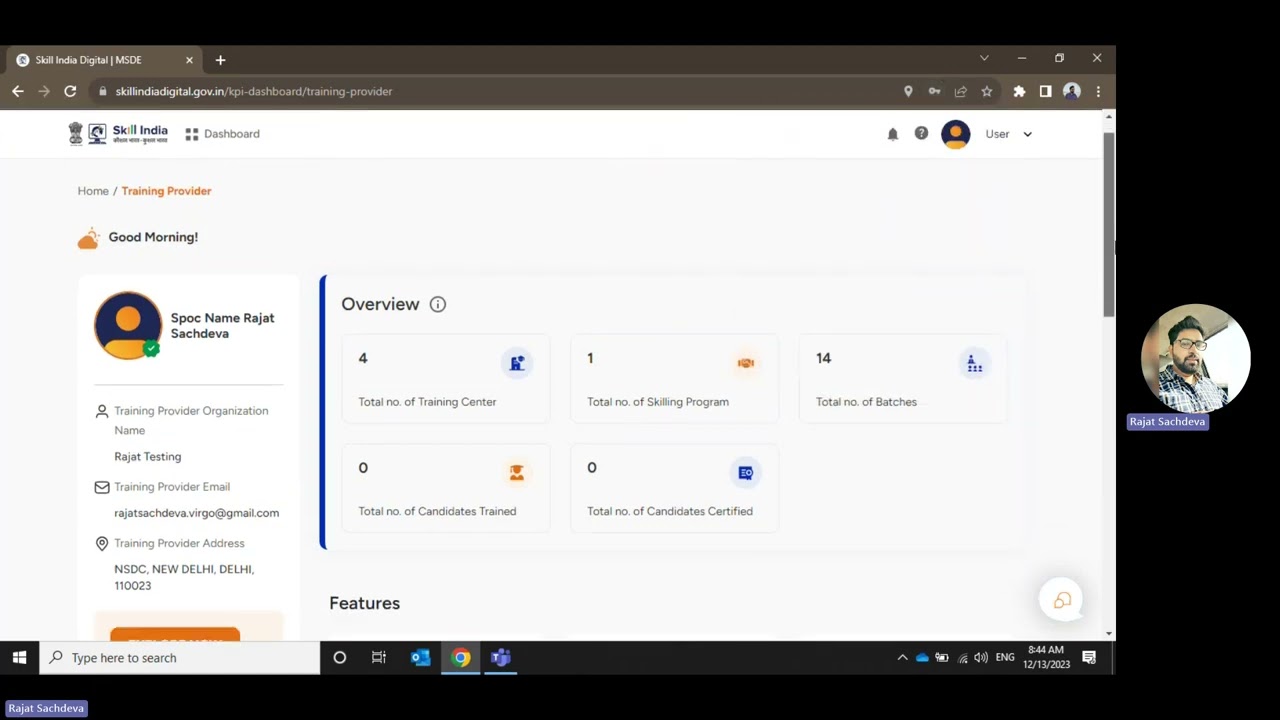Click the share page icon

point(961,91)
